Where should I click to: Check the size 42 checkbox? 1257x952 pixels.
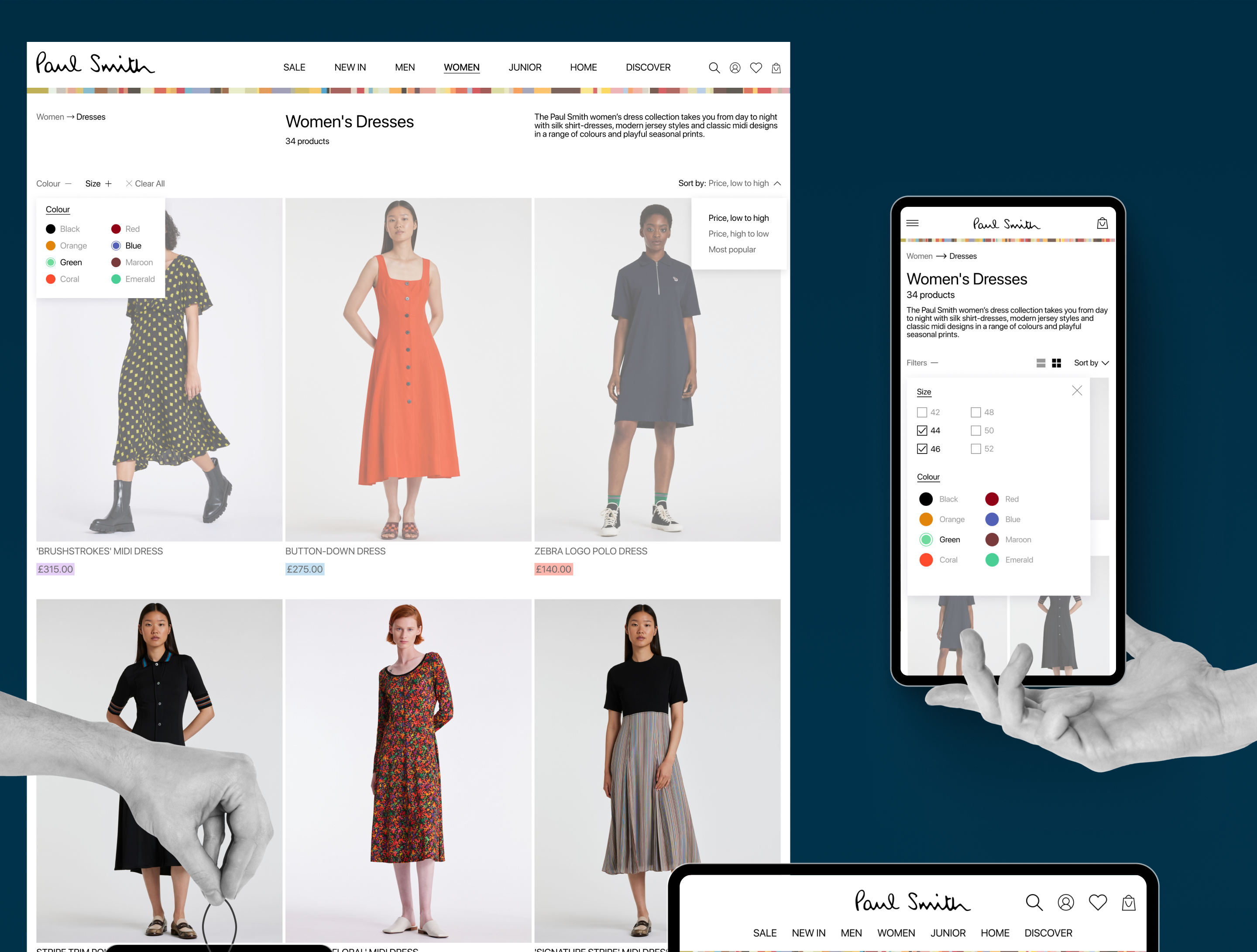coord(922,412)
